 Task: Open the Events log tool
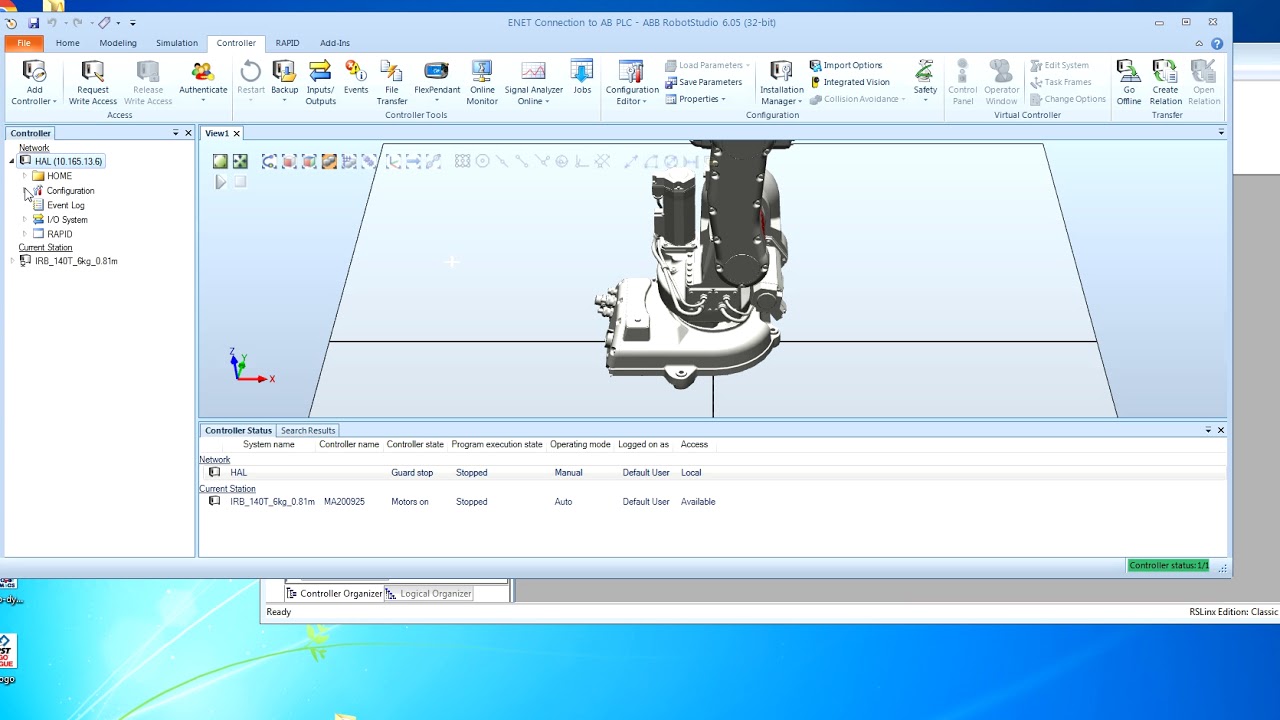click(x=356, y=78)
